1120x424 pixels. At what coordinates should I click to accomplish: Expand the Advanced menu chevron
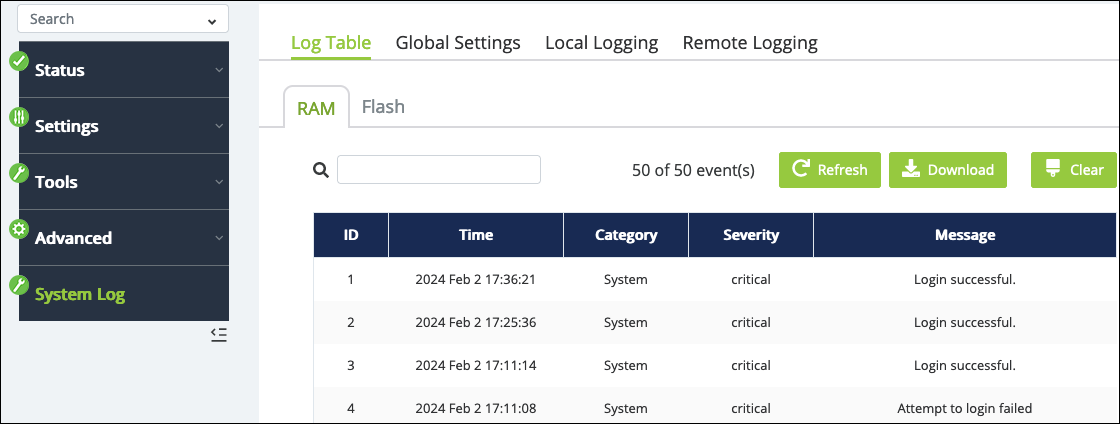[219, 238]
